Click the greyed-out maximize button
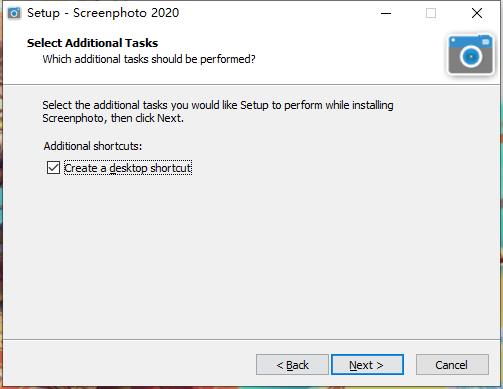Viewport: 503px width, 389px height. coord(431,13)
